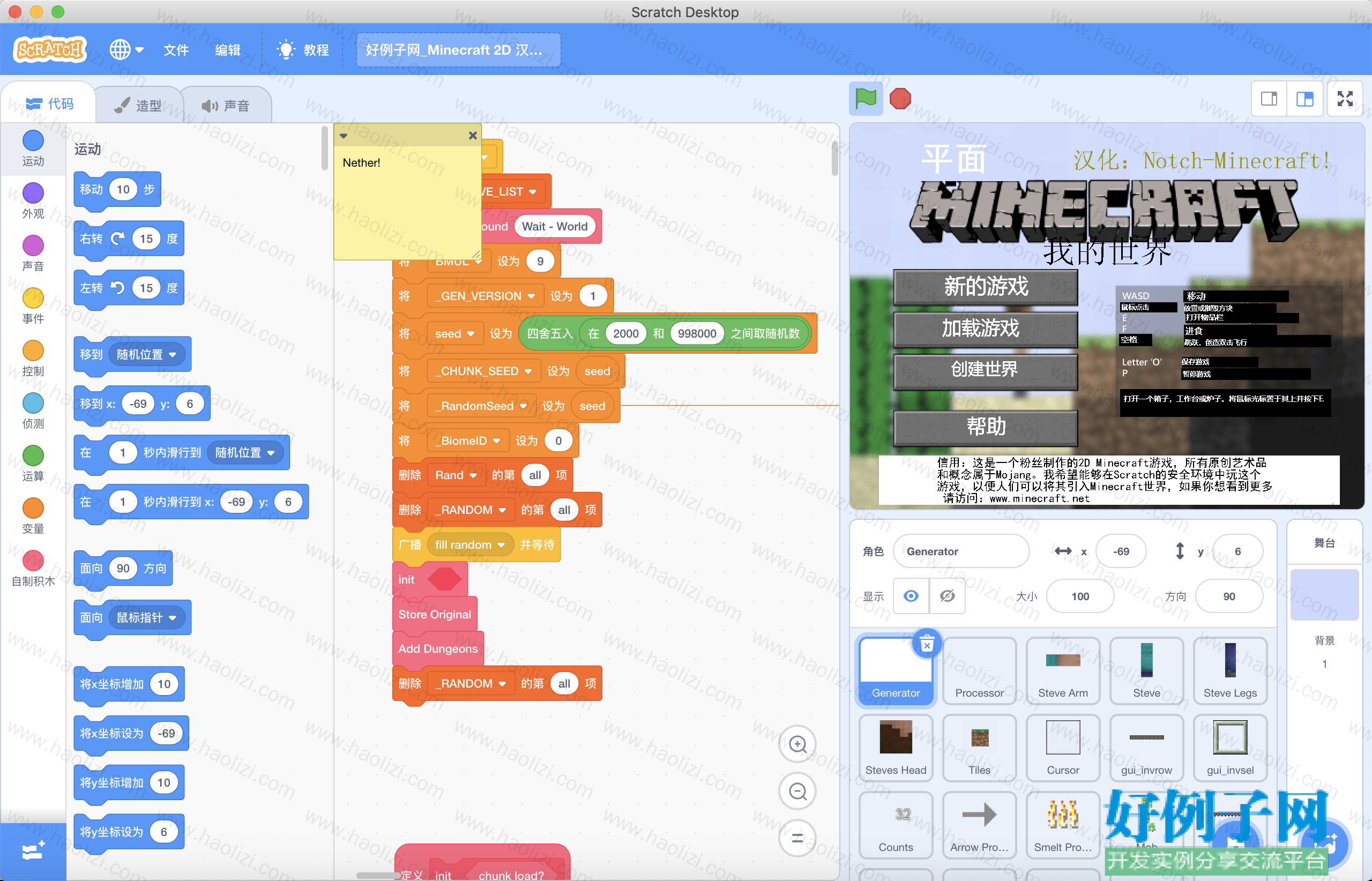Switch to the 造型 costumes tab
Screen dimensions: 1372x881
[138, 105]
